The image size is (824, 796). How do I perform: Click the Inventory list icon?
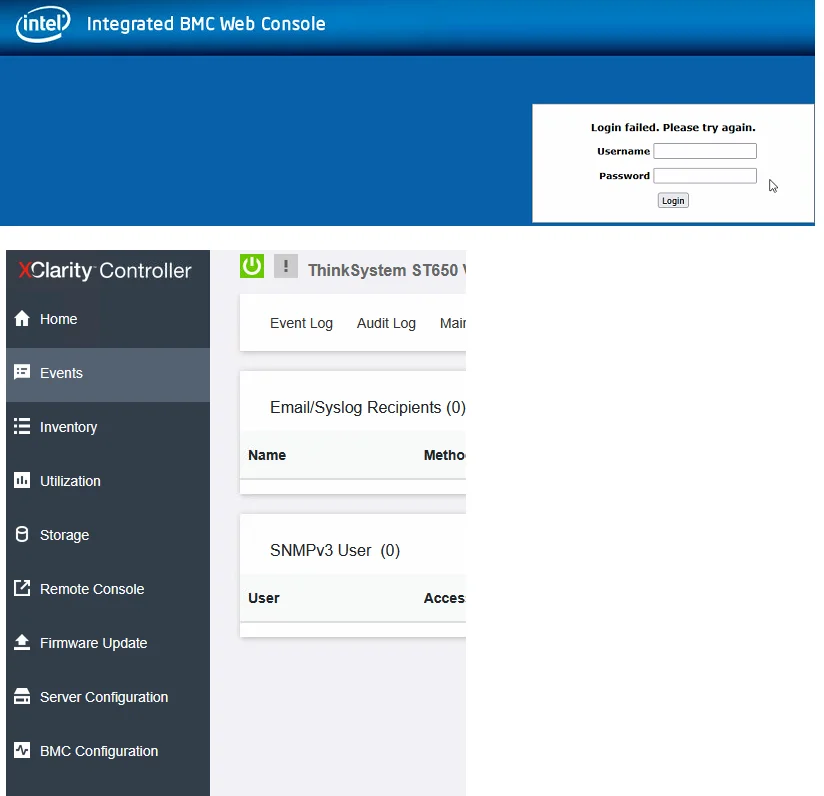point(22,426)
